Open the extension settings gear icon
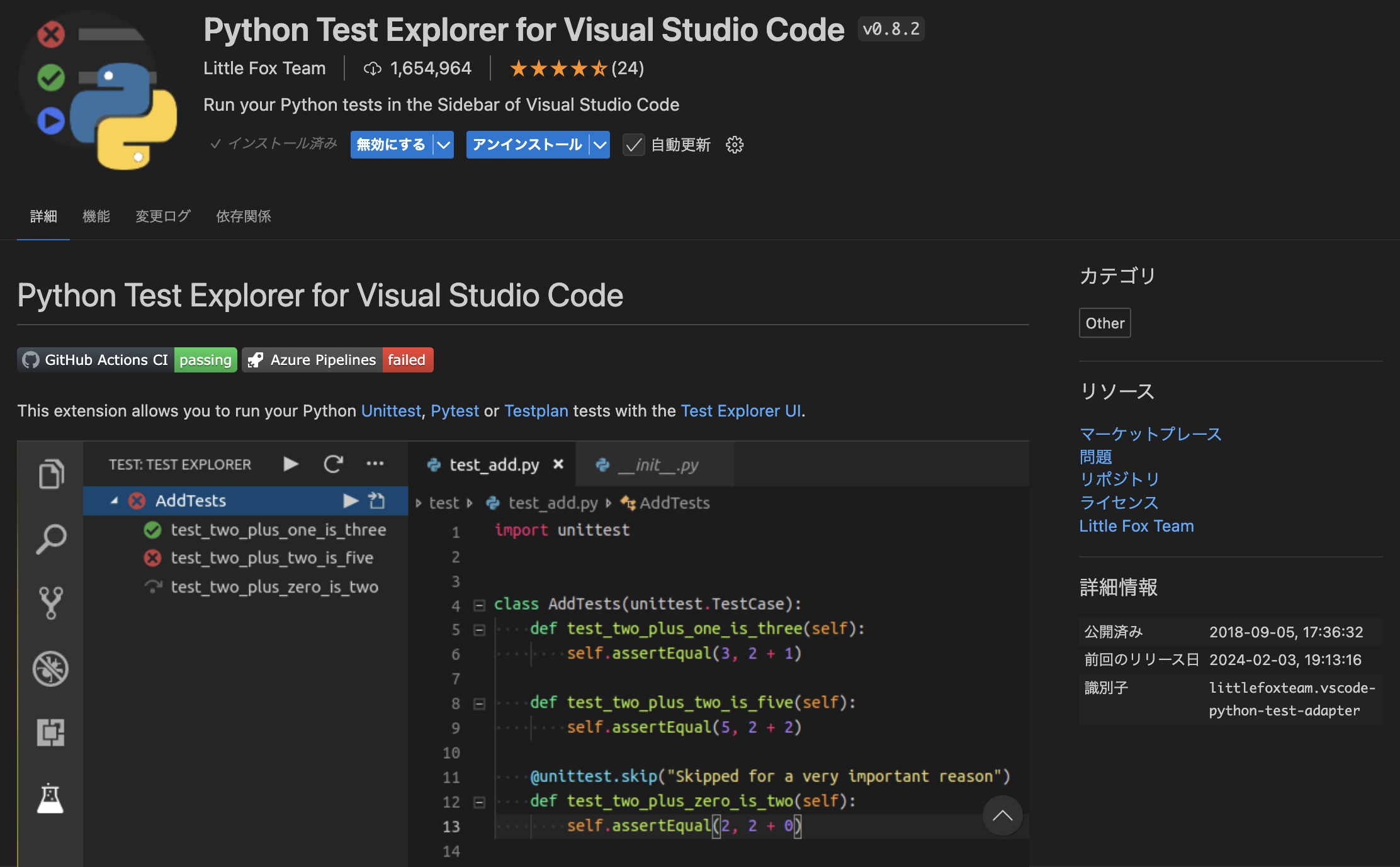Viewport: 1400px width, 867px height. pyautogui.click(x=734, y=145)
